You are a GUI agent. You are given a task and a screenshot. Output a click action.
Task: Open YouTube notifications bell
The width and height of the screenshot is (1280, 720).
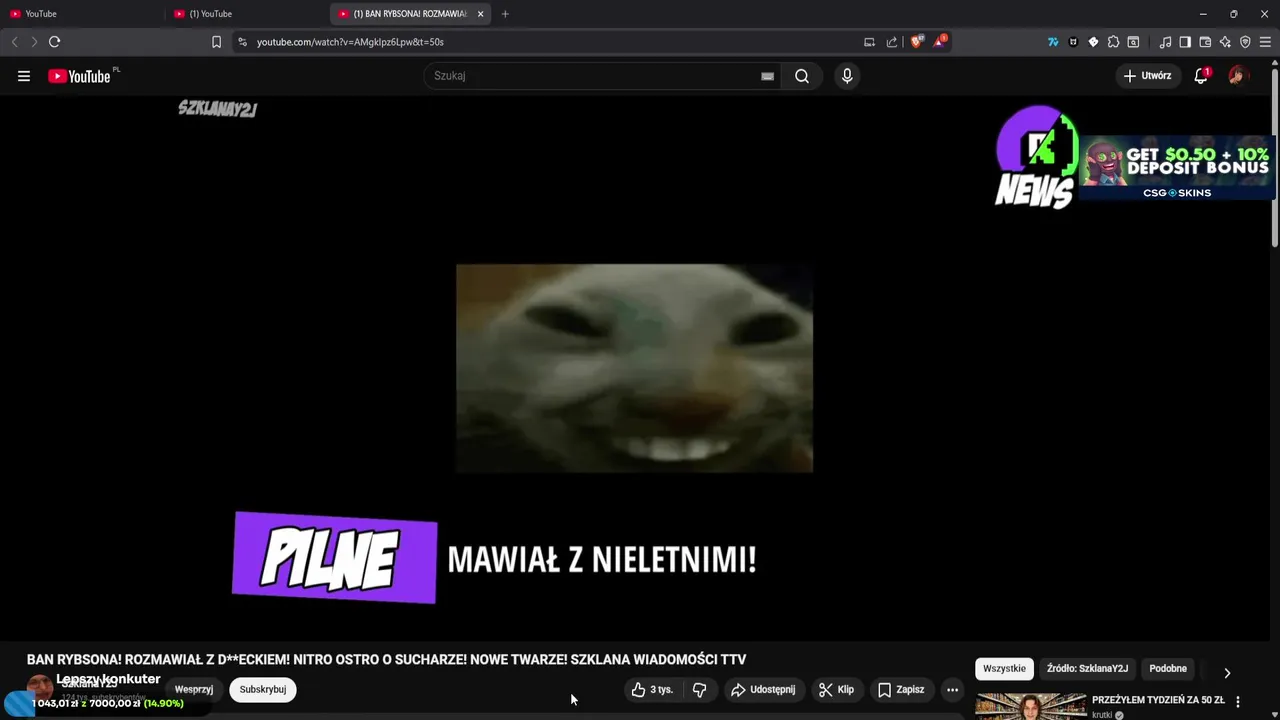coord(1201,76)
